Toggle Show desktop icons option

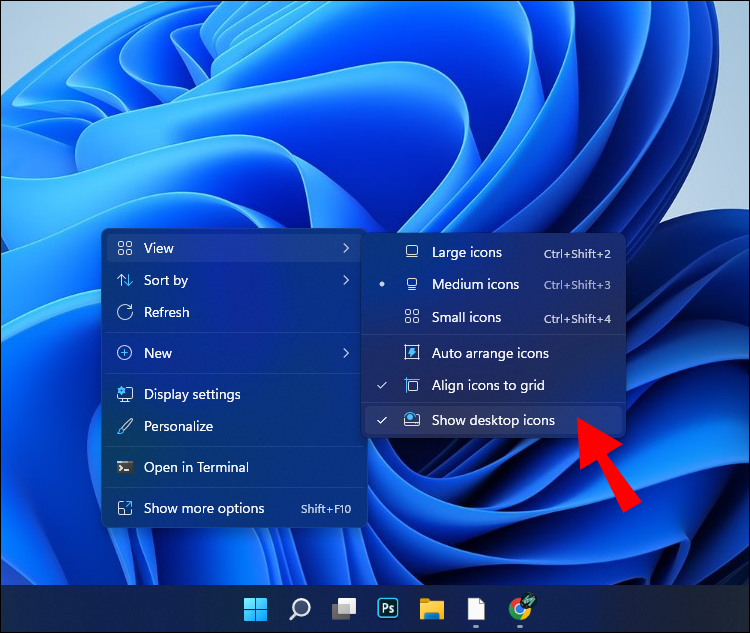pyautogui.click(x=493, y=420)
